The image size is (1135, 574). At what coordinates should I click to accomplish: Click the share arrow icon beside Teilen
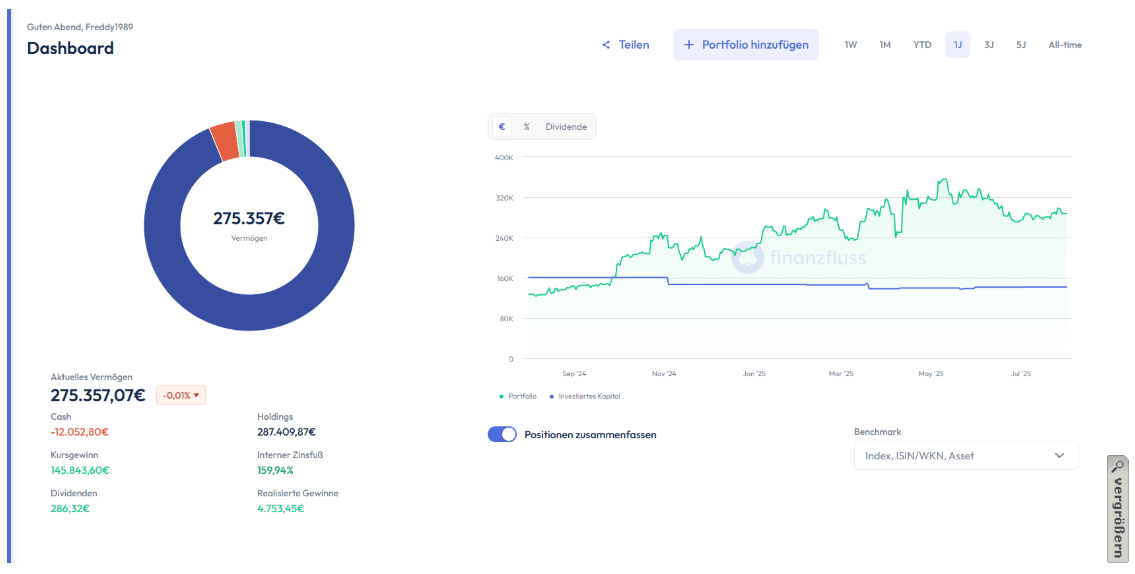pyautogui.click(x=606, y=45)
